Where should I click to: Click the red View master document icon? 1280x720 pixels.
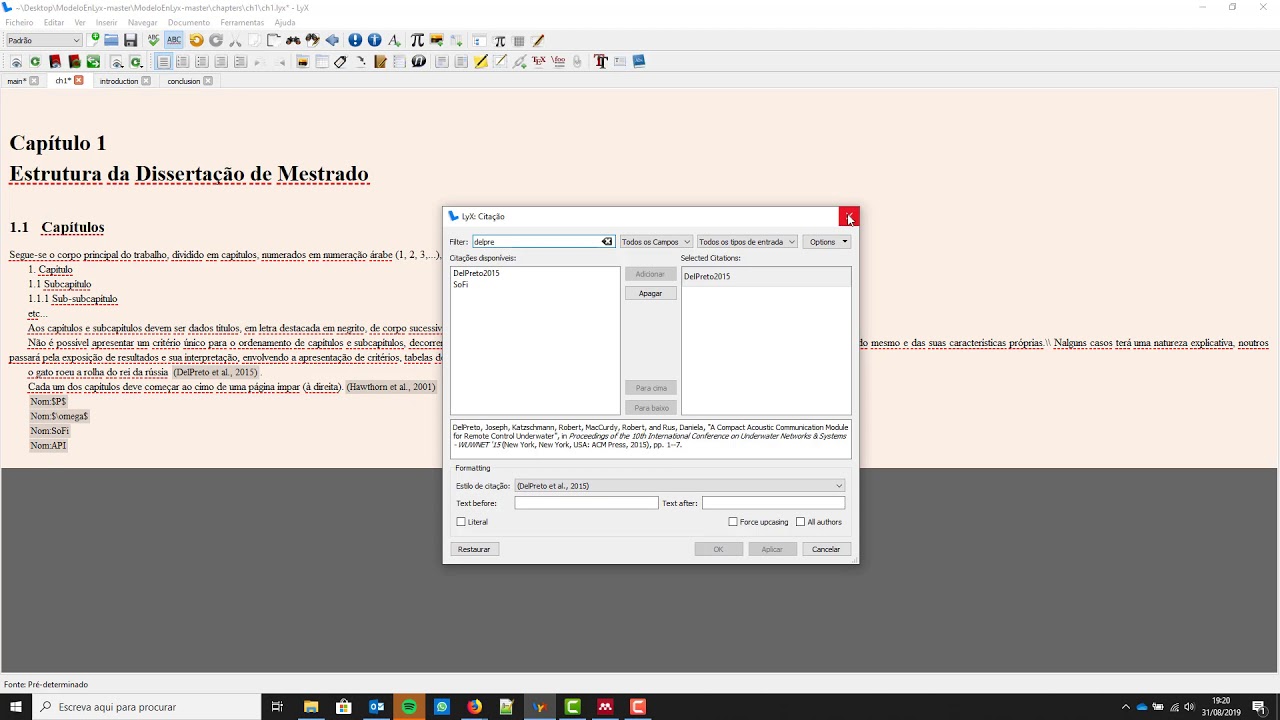pyautogui.click(x=55, y=61)
